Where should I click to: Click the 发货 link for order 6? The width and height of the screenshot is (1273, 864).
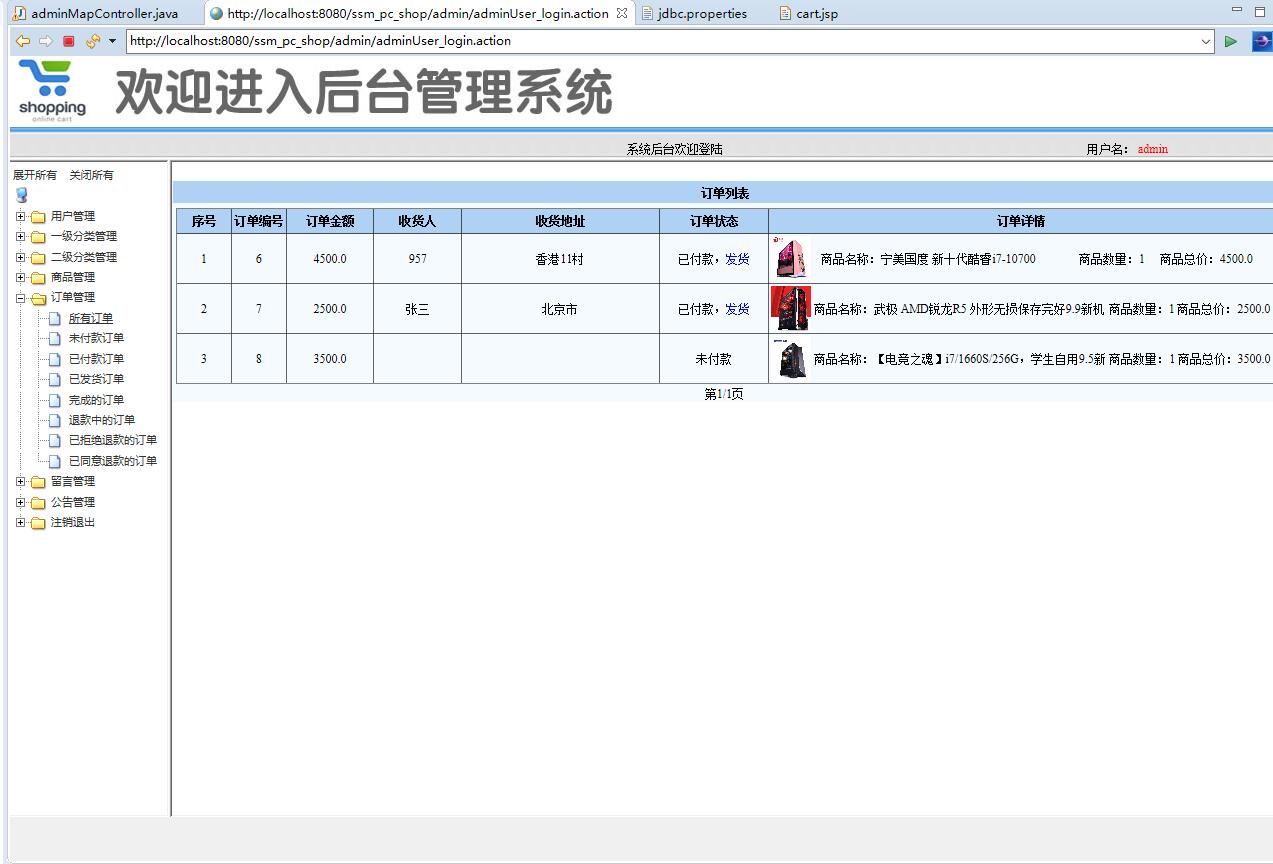coord(738,258)
